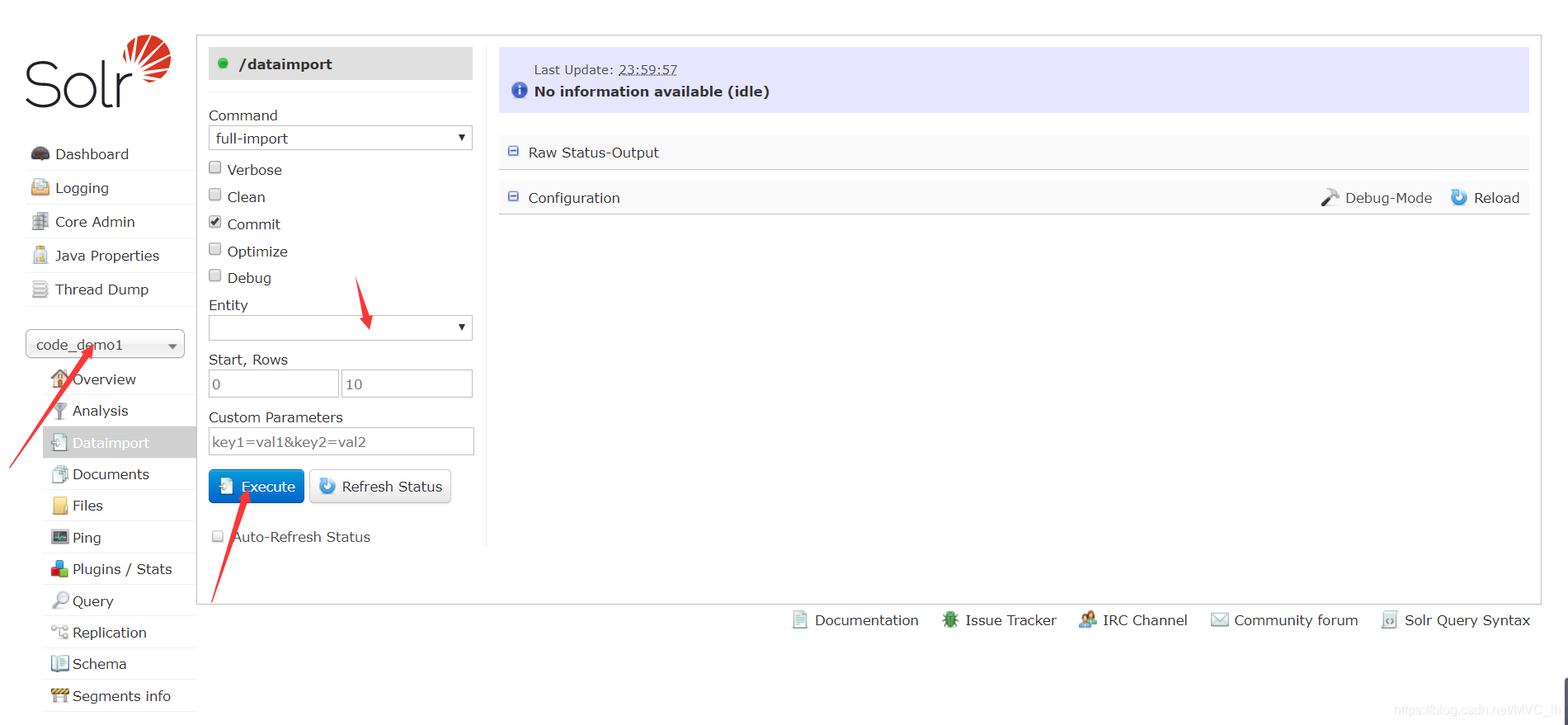Click the green status dot by /dataimport

pyautogui.click(x=223, y=64)
